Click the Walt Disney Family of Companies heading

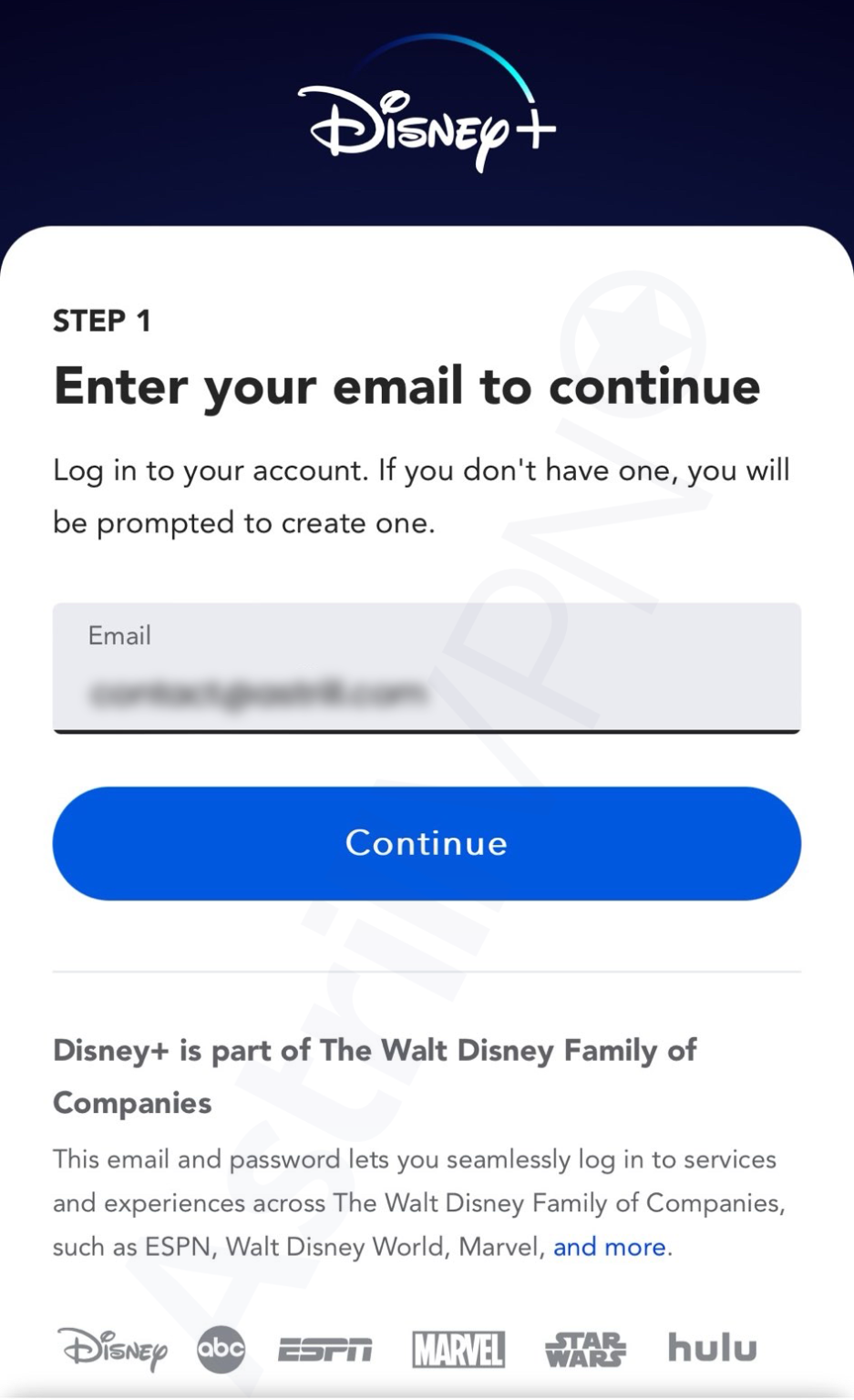pyautogui.click(x=375, y=1076)
